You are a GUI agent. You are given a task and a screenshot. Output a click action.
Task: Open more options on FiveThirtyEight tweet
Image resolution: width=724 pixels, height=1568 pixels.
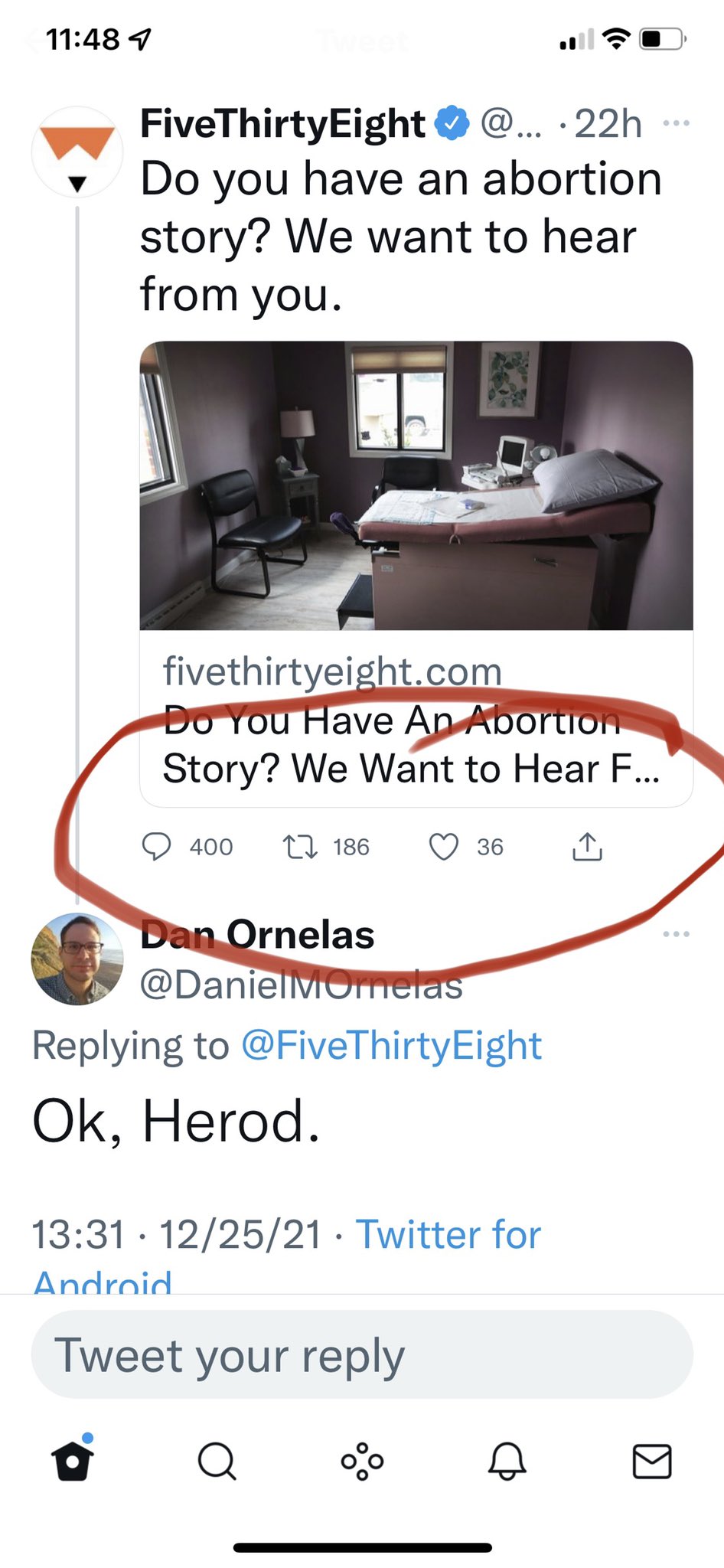pos(676,123)
